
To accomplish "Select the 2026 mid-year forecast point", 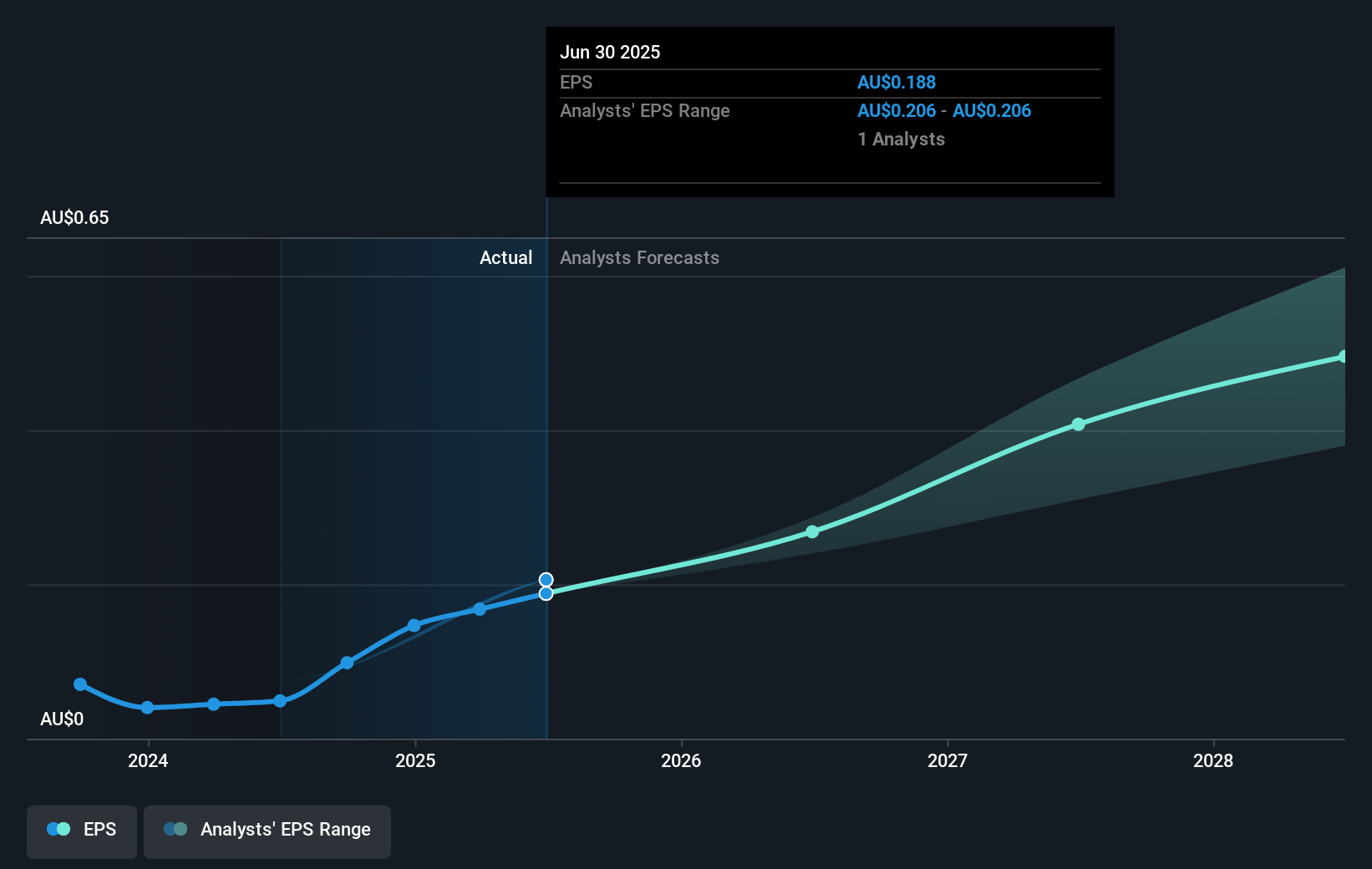I will tap(812, 532).
